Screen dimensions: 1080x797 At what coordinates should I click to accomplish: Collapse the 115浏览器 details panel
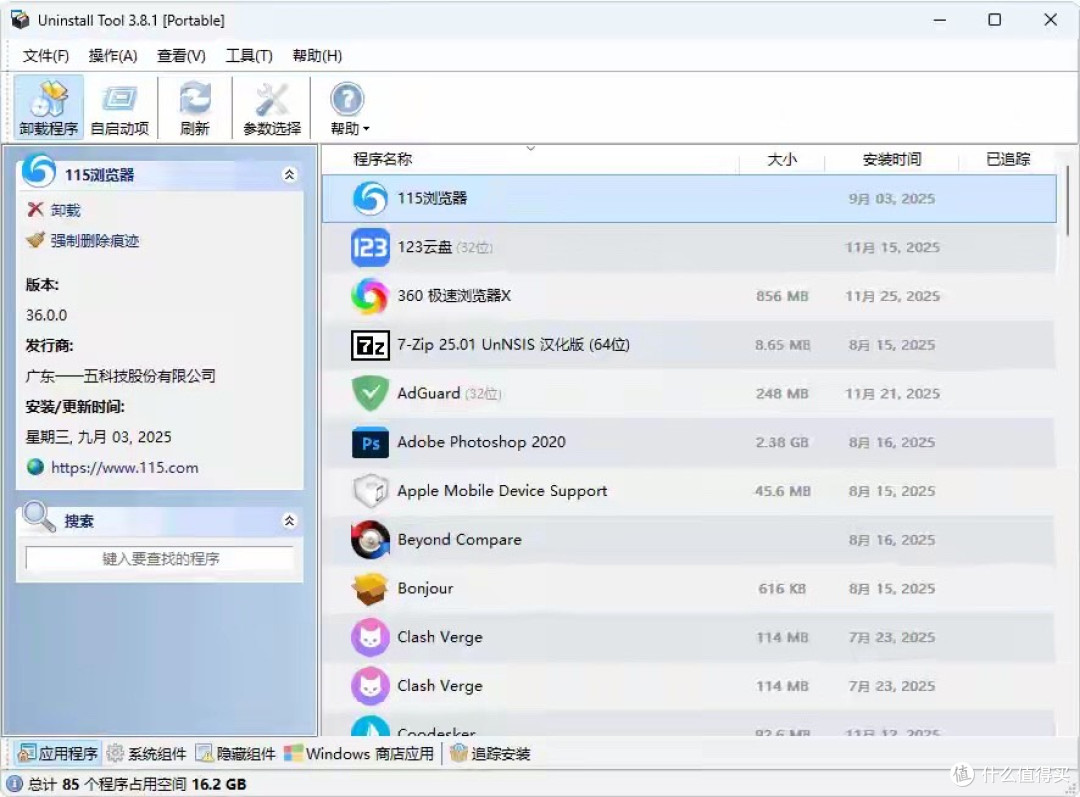(x=289, y=174)
